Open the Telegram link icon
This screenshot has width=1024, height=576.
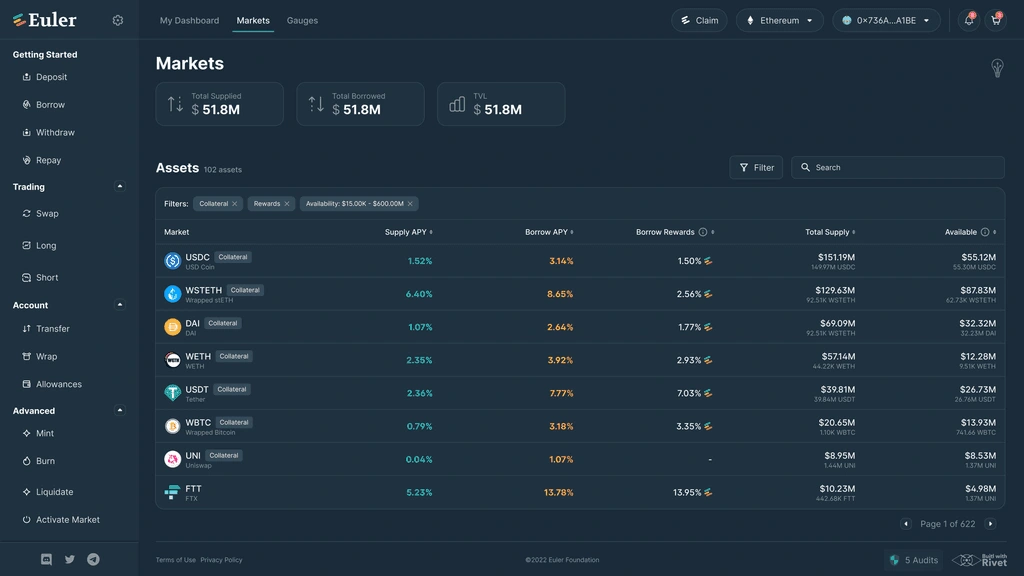pyautogui.click(x=93, y=559)
